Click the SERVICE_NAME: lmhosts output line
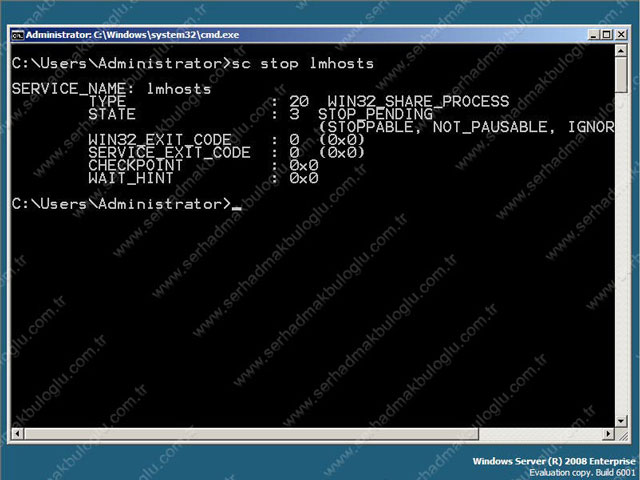640x480 pixels. [x=112, y=89]
